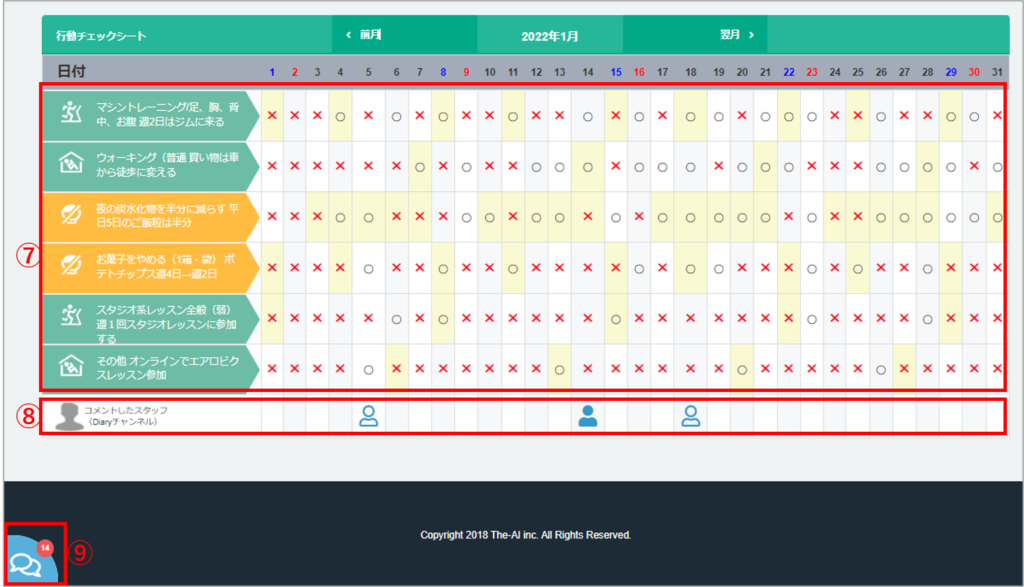This screenshot has height=587, width=1024.
Task: Click the 2022年1月 month label
Action: (550, 36)
